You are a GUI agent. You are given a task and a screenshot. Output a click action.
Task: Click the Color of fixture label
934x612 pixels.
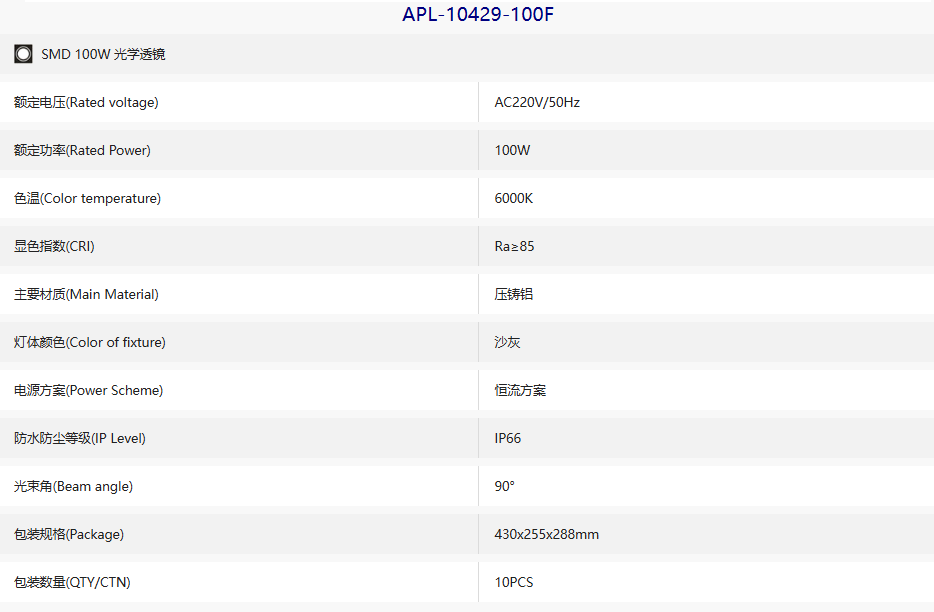pyautogui.click(x=90, y=342)
